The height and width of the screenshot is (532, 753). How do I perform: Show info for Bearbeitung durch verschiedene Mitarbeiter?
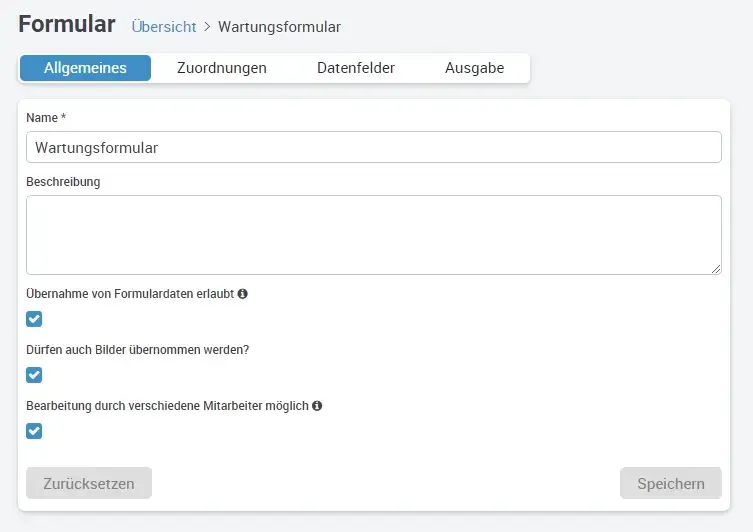point(317,406)
